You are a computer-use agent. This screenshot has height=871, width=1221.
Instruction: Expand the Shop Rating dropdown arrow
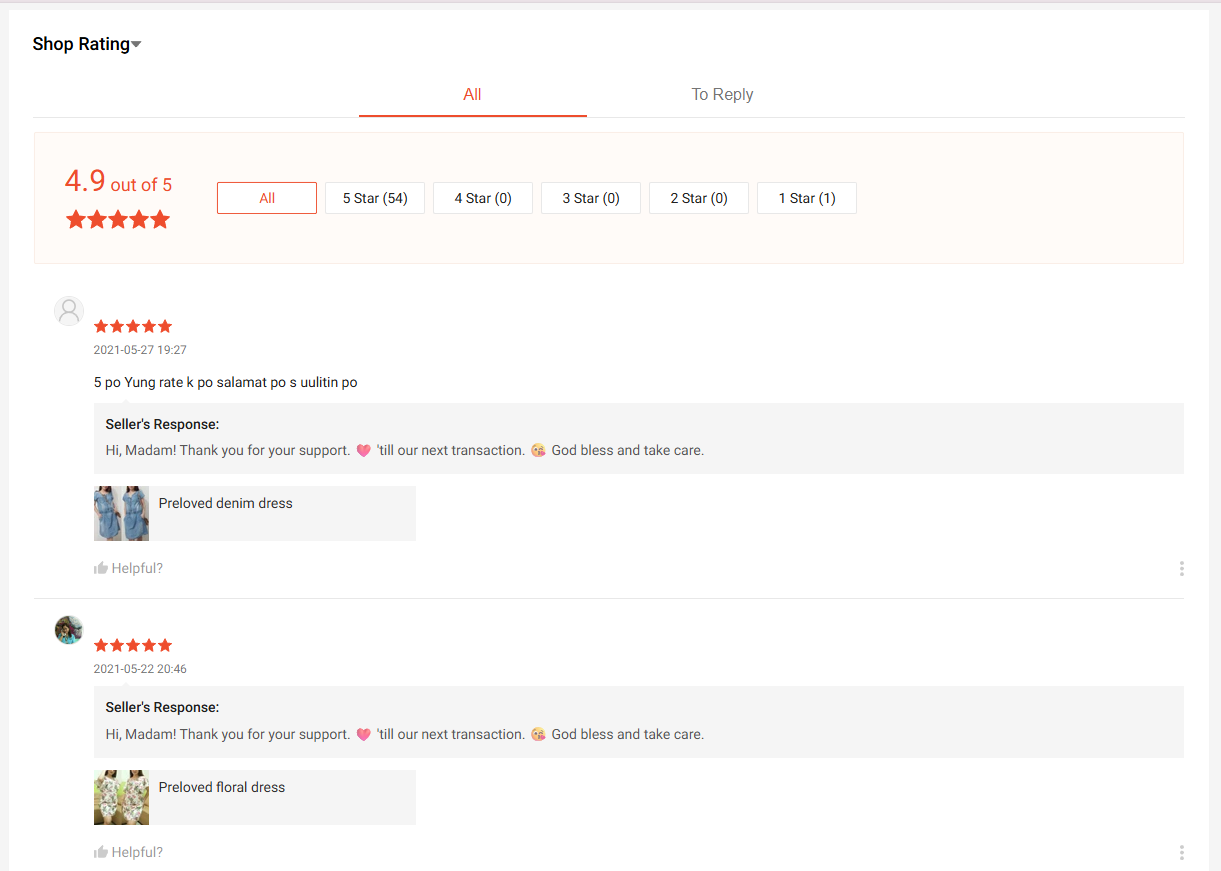tap(136, 45)
